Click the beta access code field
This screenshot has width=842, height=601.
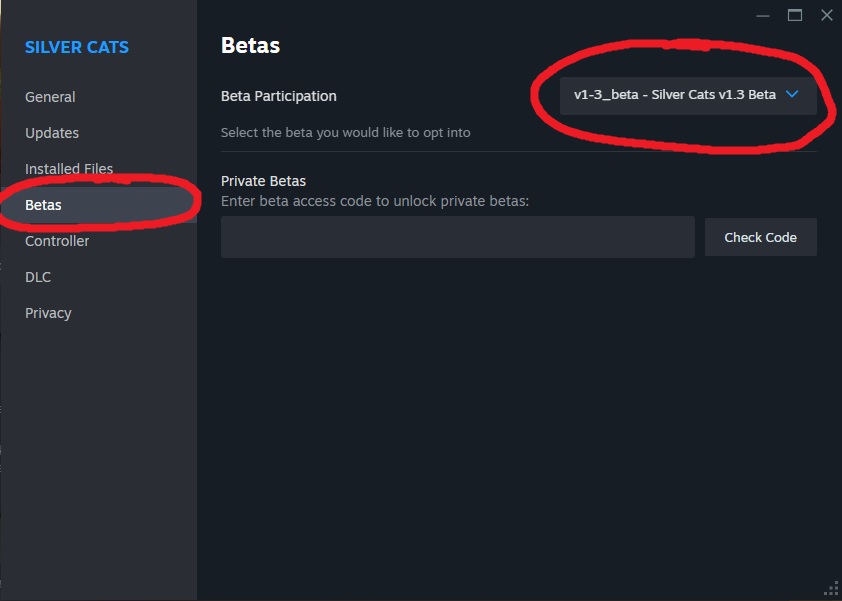[457, 237]
